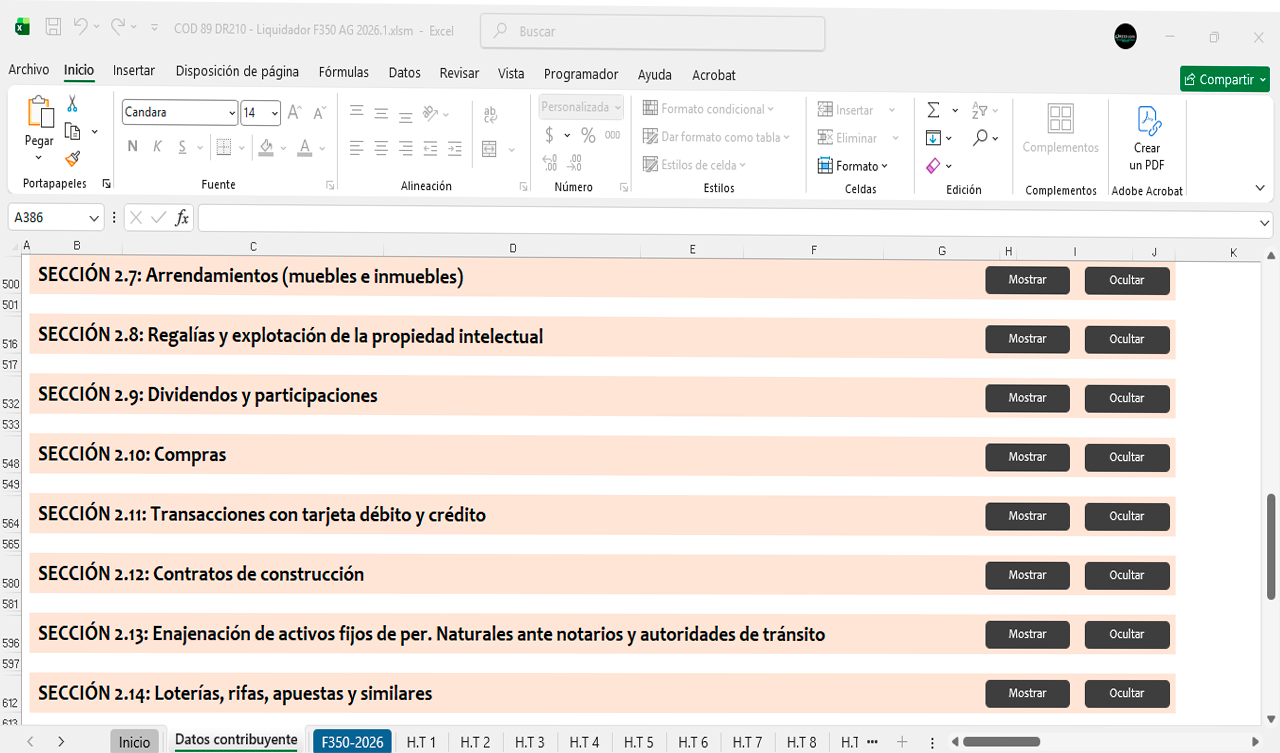The image size is (1280, 753).
Task: Click the Find and Select magnifier icon
Action: (981, 138)
